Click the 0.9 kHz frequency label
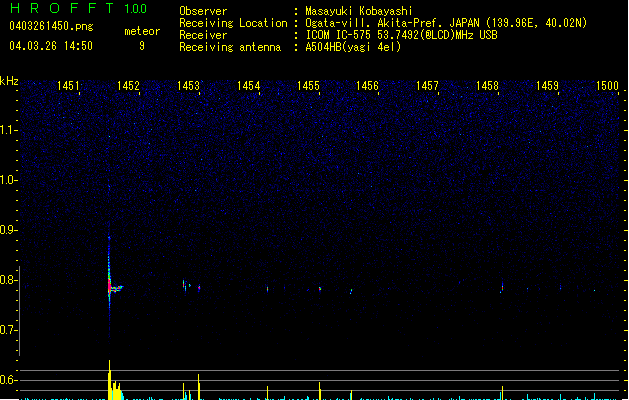 click(x=9, y=230)
